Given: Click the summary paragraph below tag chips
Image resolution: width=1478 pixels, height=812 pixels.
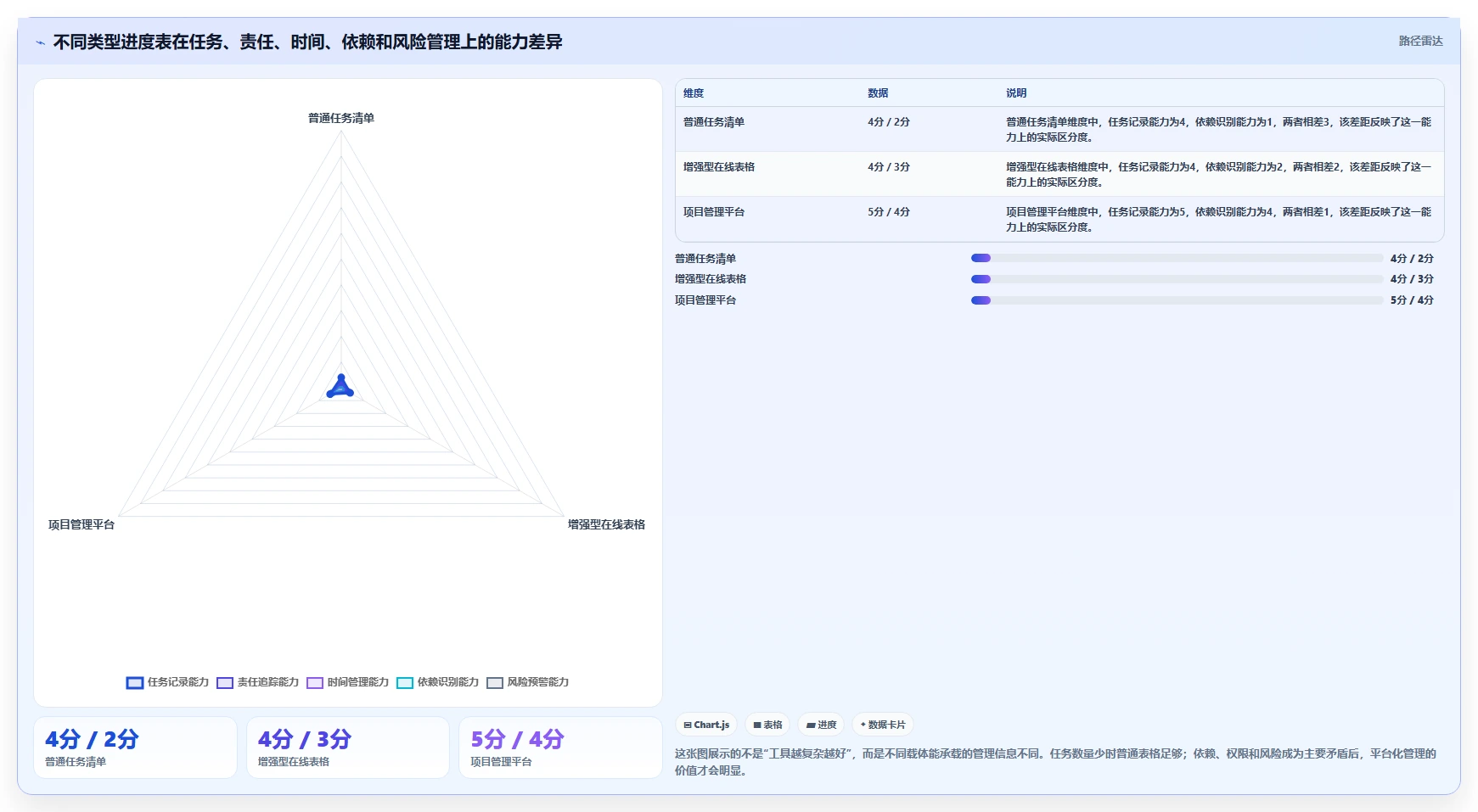Looking at the screenshot, I should tap(1055, 762).
